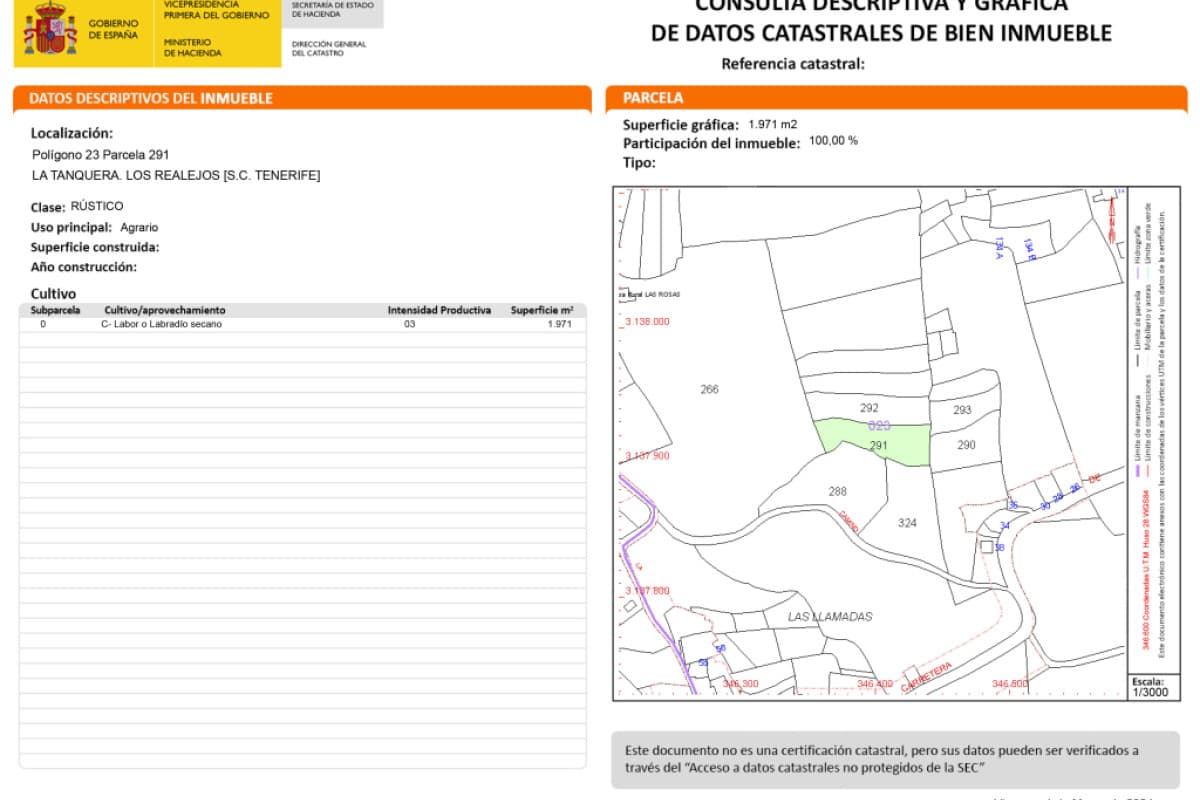This screenshot has height=800, width=1200.
Task: Click the 'LAS ROSAS' label at map edge
Action: 661,295
